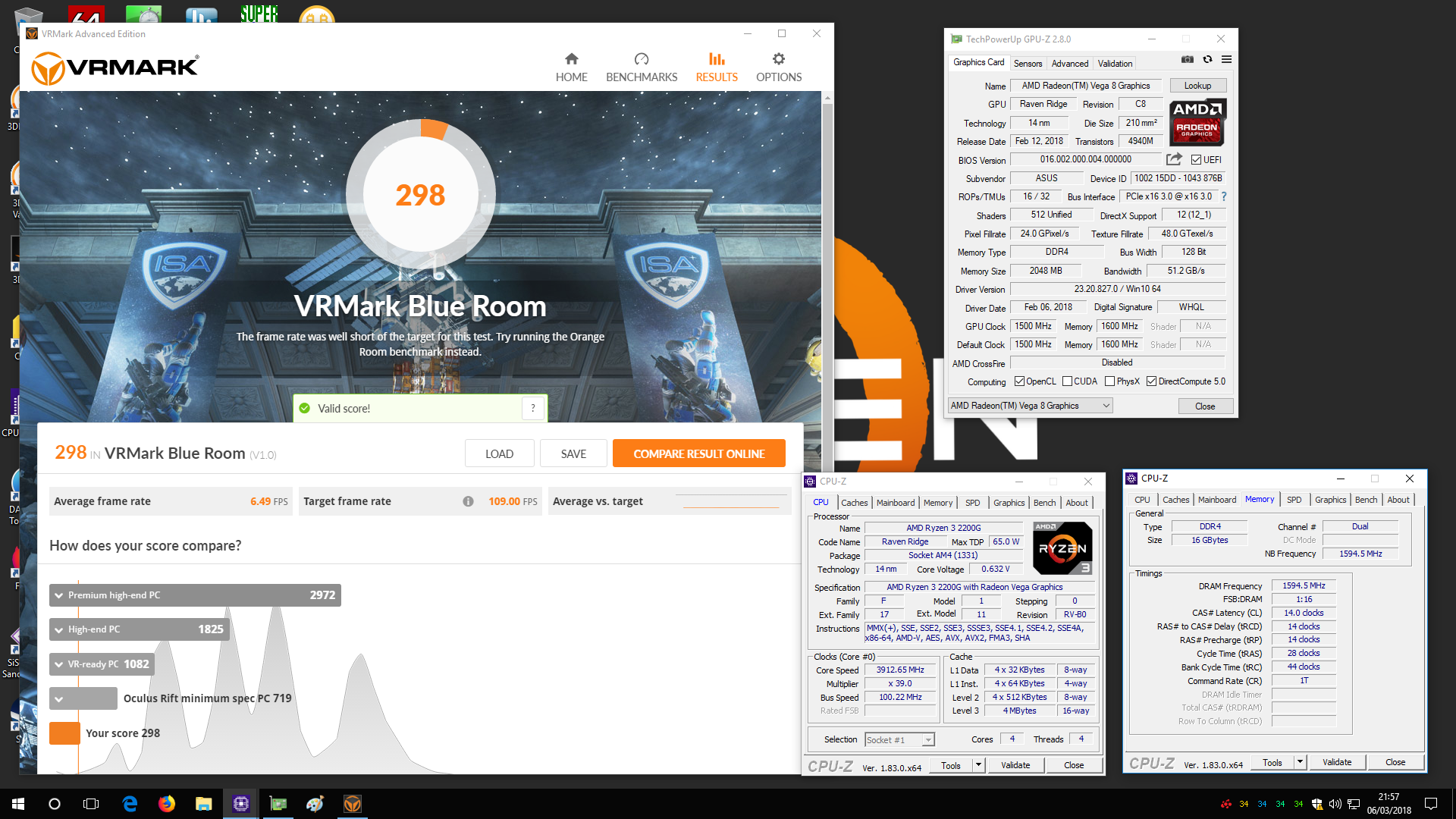Viewport: 1456px width, 819px height.
Task: Toggle the CUDA checkbox in GPU-Z
Action: tap(1068, 381)
